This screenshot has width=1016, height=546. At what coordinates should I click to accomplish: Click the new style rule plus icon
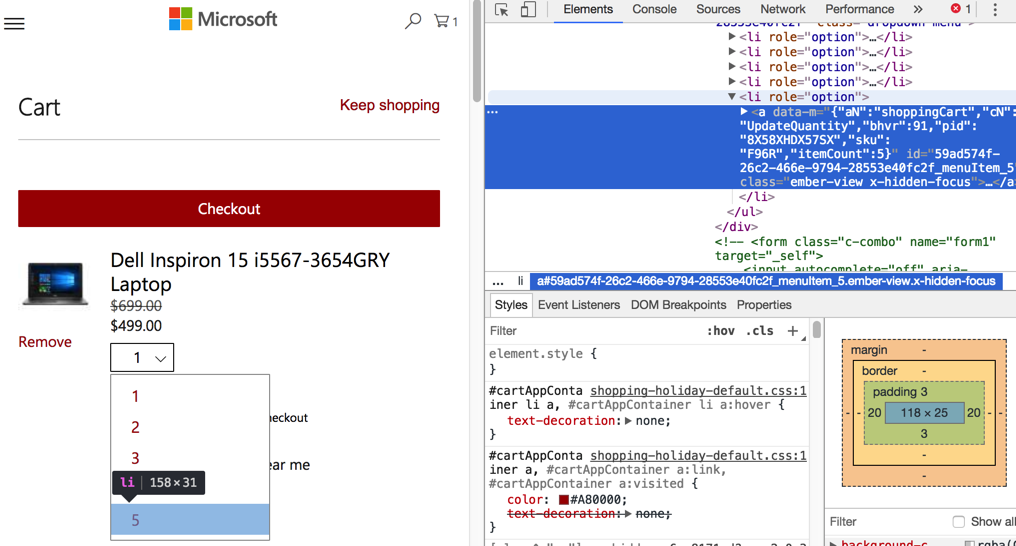coord(792,331)
